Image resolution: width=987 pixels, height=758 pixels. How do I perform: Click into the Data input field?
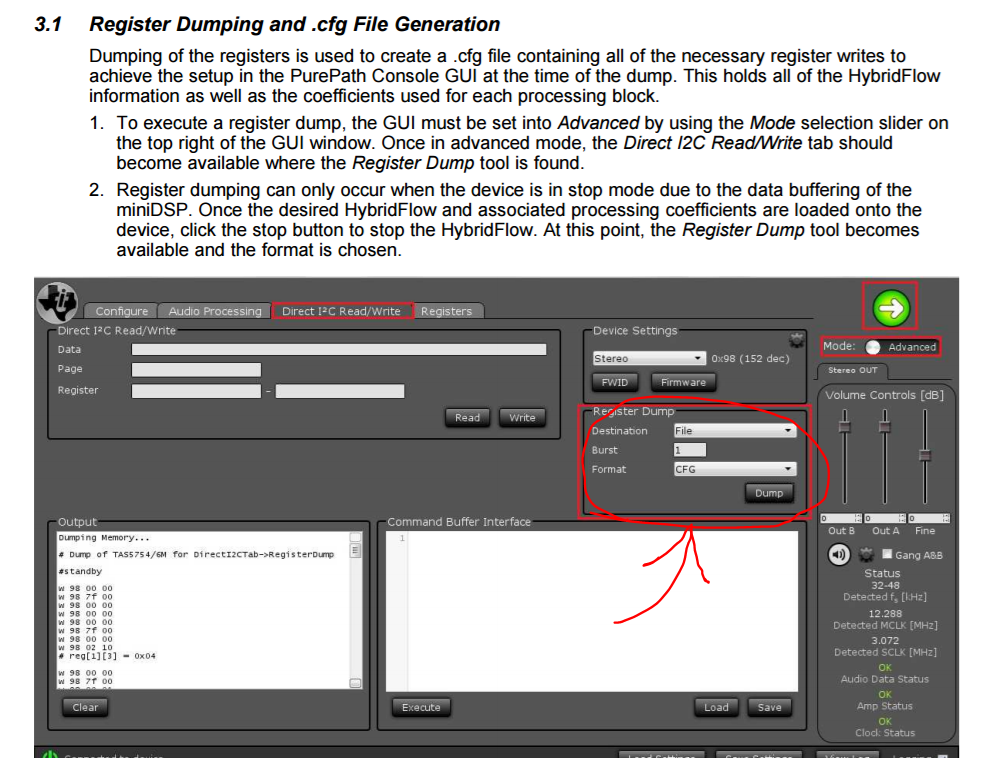339,349
